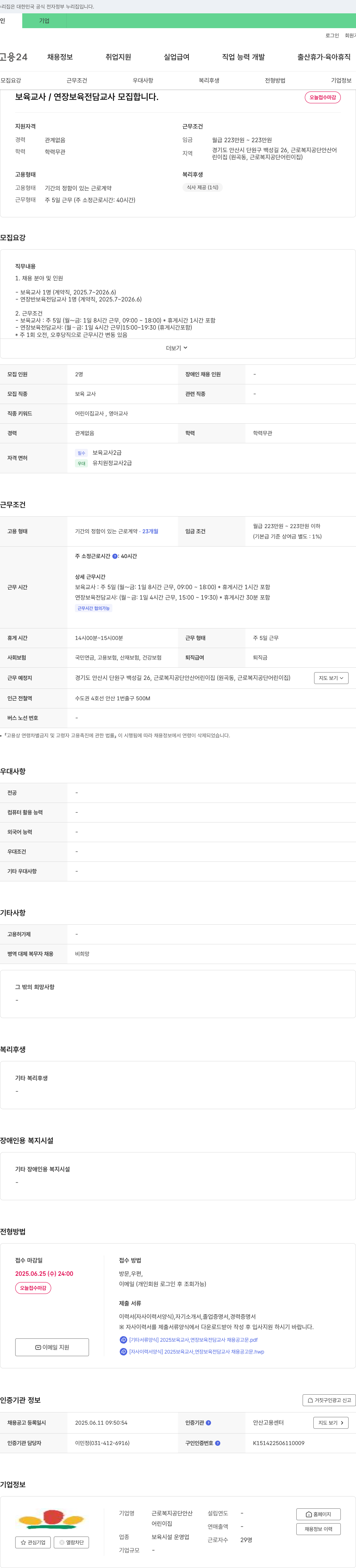The width and height of the screenshot is (356, 1568).
Task: Click the 로그인 link
Action: coord(332,36)
